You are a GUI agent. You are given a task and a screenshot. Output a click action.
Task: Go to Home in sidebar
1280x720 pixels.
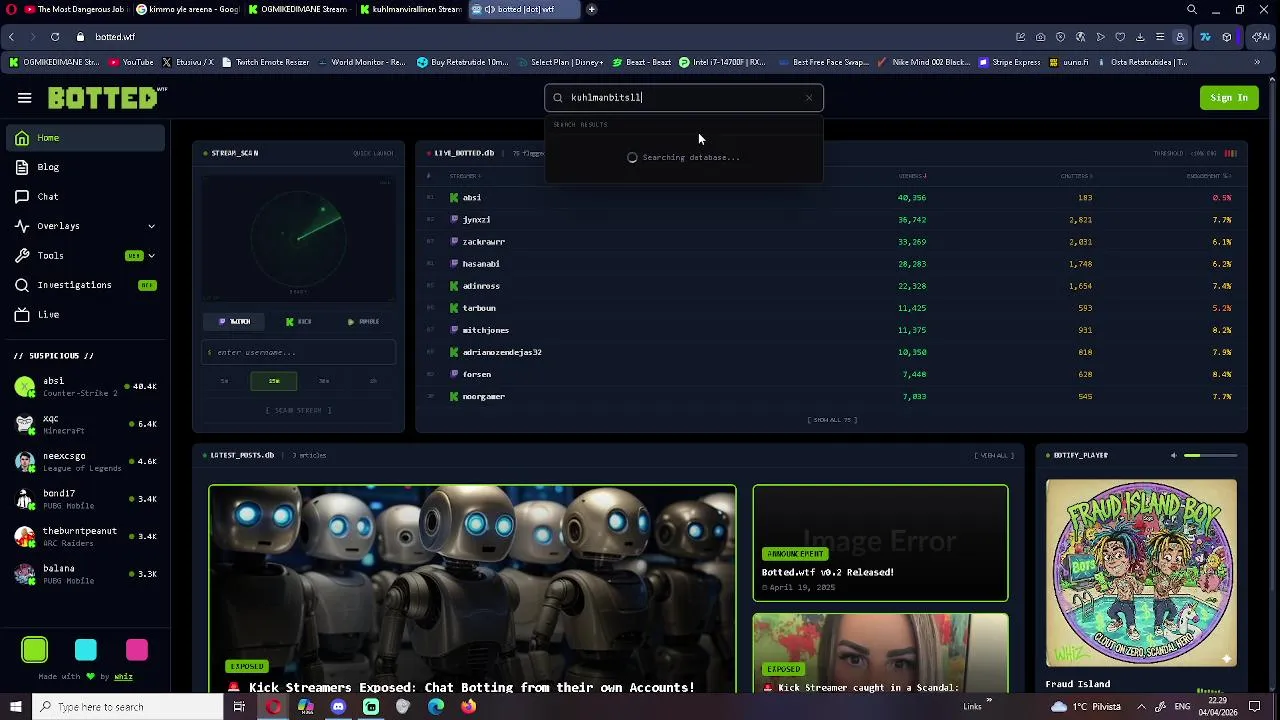point(85,138)
